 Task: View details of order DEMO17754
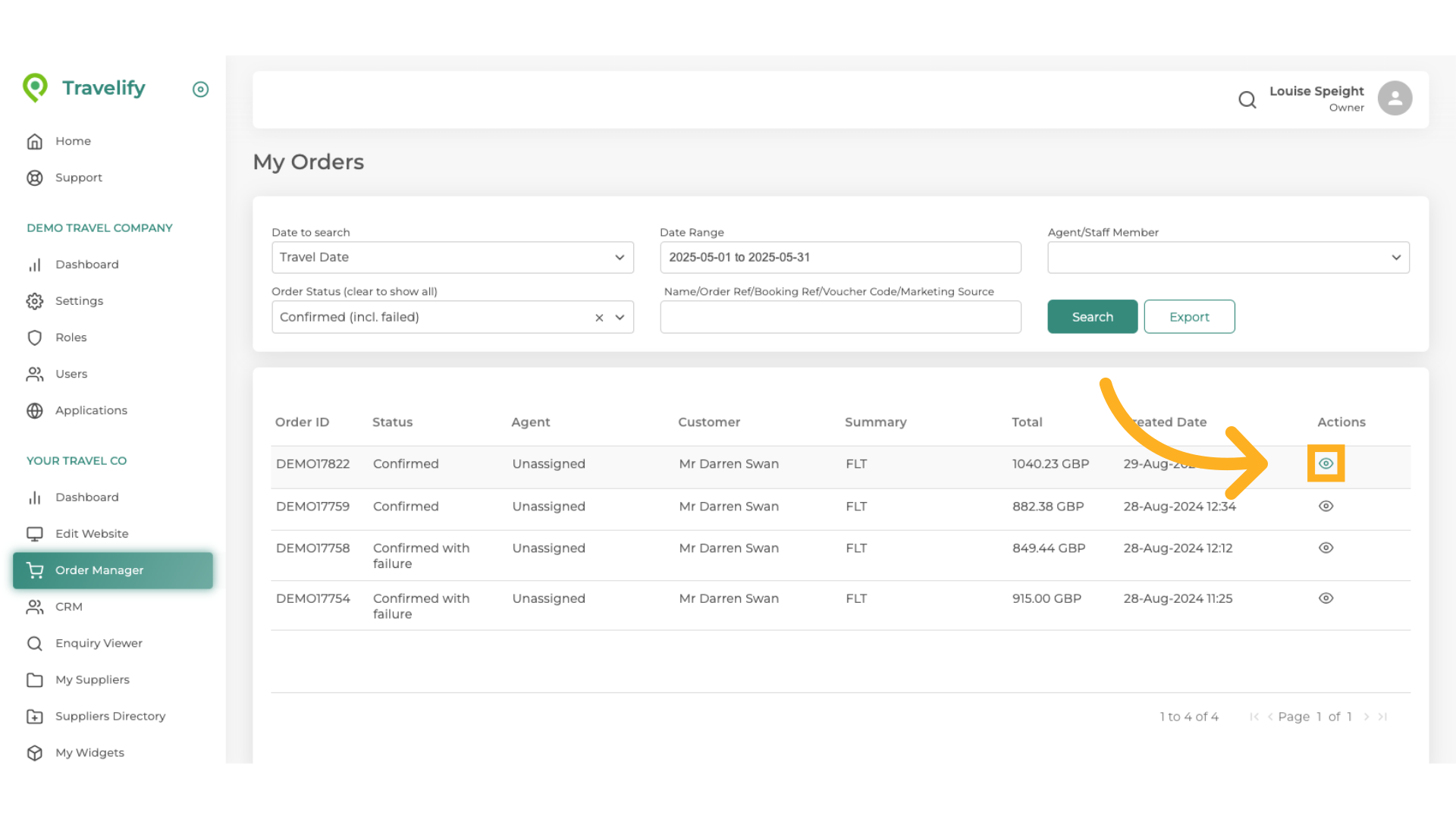click(x=1326, y=598)
